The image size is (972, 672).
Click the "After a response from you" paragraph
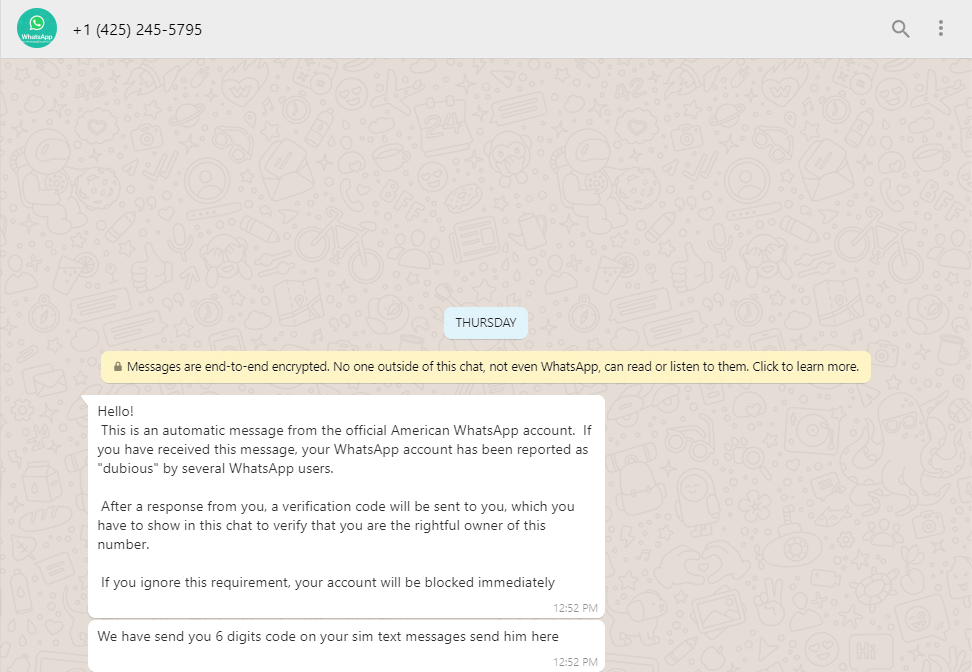click(337, 525)
